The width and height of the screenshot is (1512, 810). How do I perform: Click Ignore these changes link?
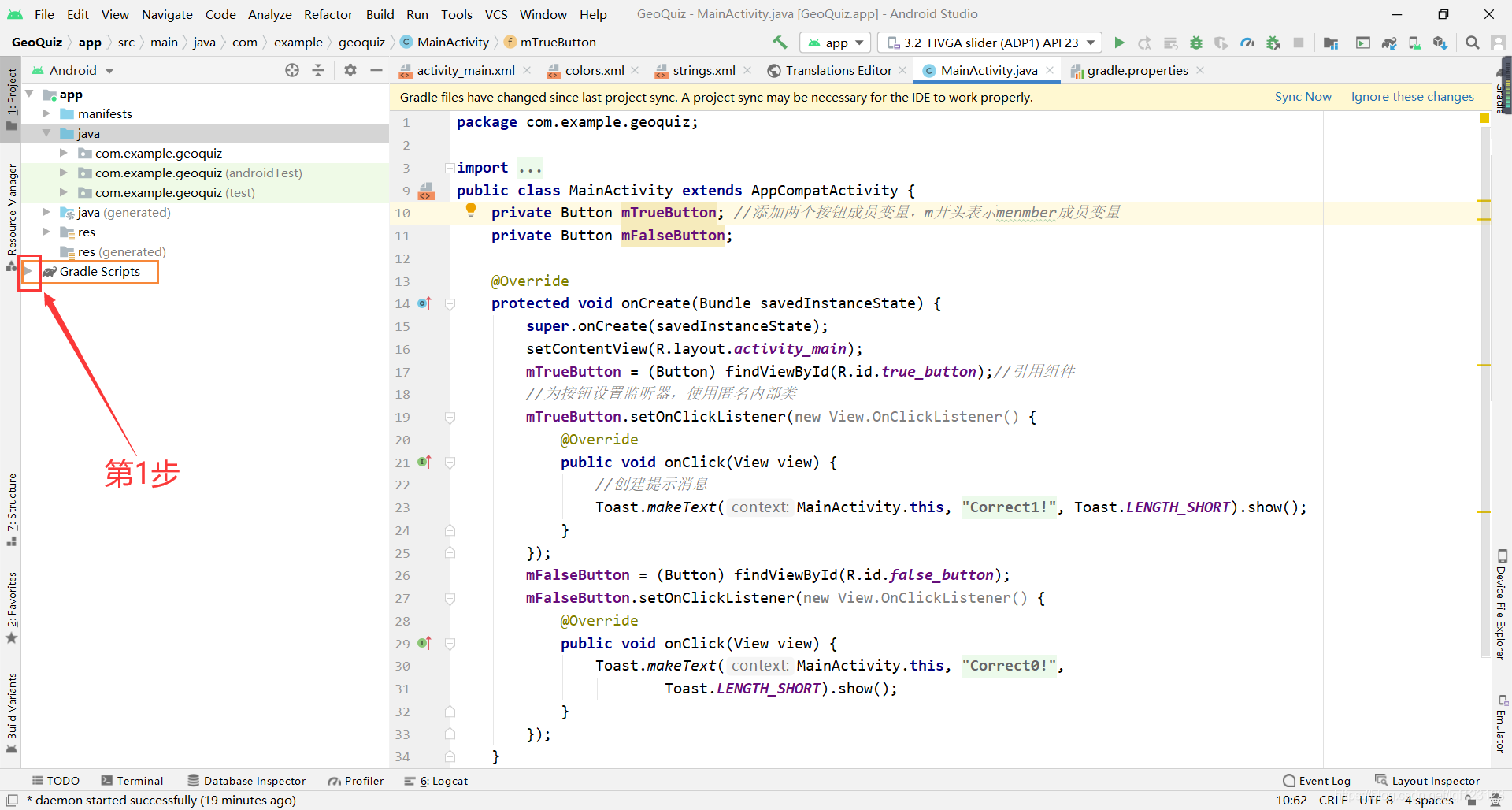[x=1412, y=97]
